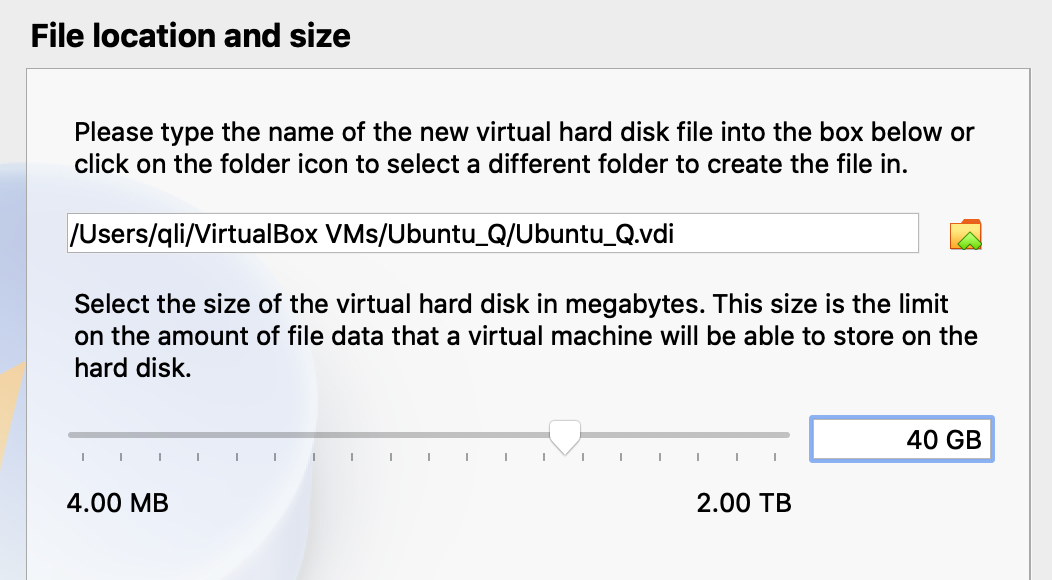The image size is (1052, 580).
Task: Click the 4.00 MB minimum size label
Action: click(x=117, y=502)
